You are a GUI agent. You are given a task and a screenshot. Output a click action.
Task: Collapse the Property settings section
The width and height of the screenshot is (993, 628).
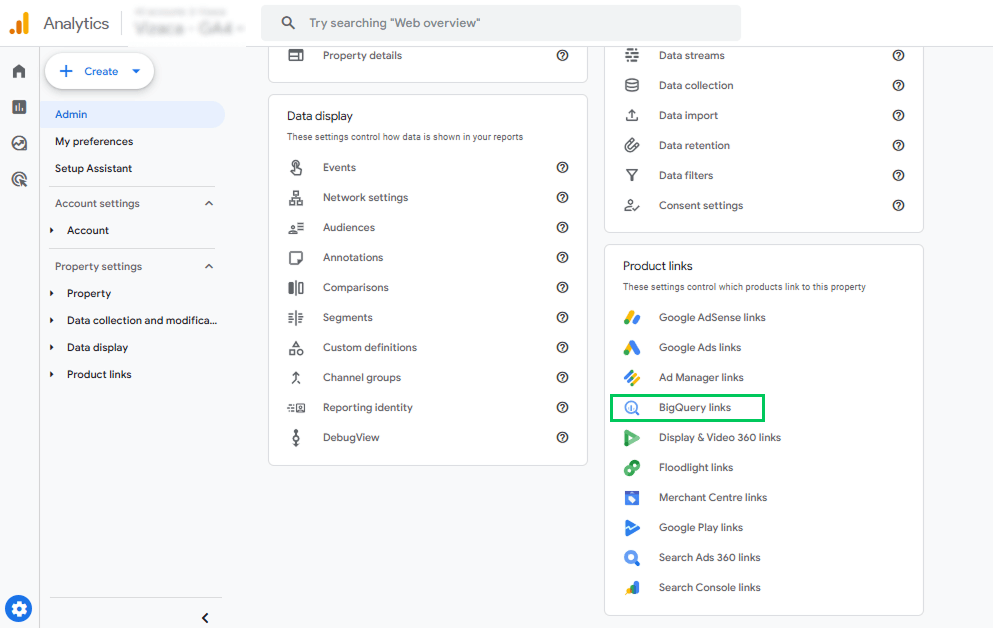pyautogui.click(x=209, y=267)
